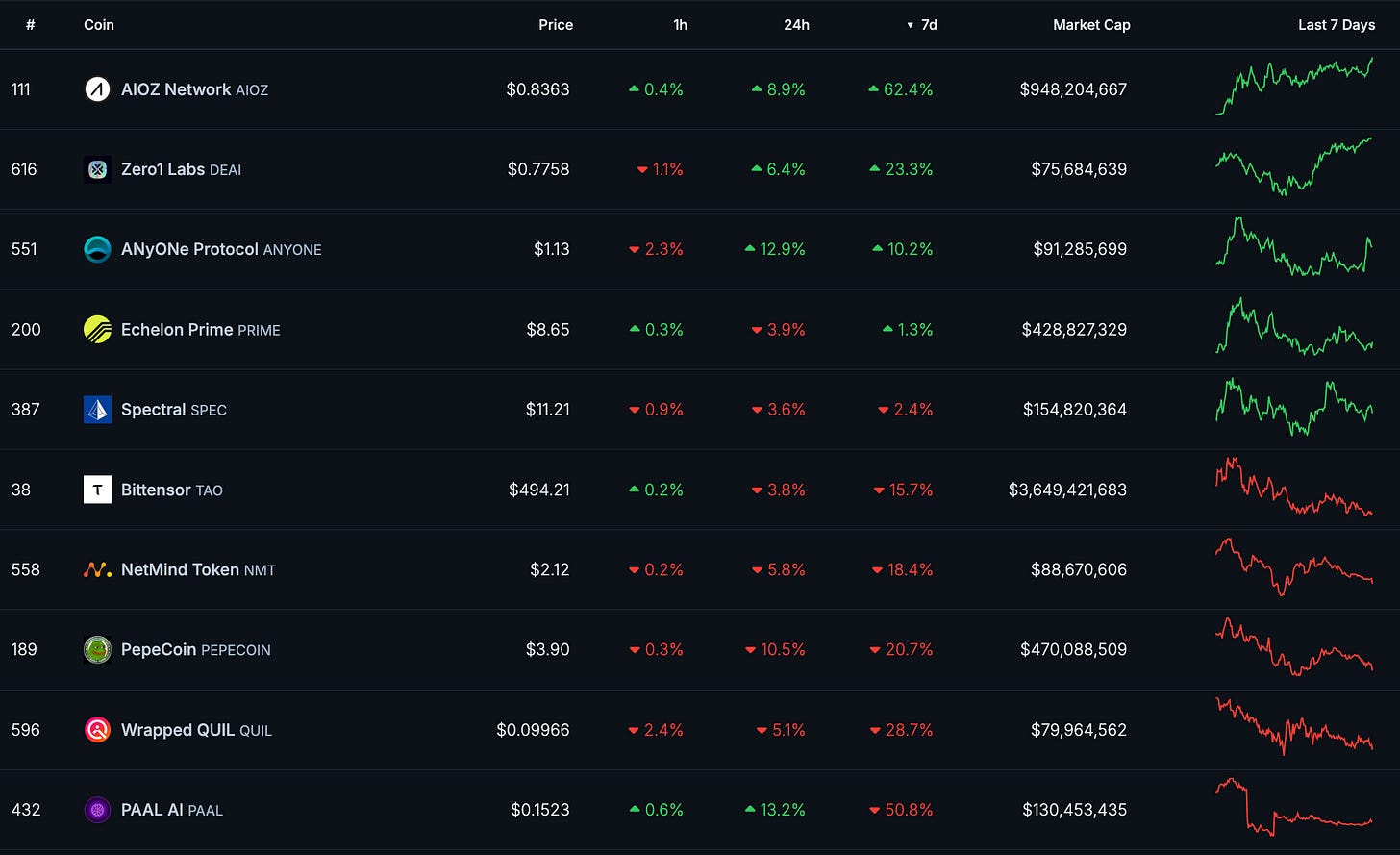Screen dimensions: 1400x855
Task: Click the Echelon Prime coin logo
Action: pyautogui.click(x=97, y=329)
